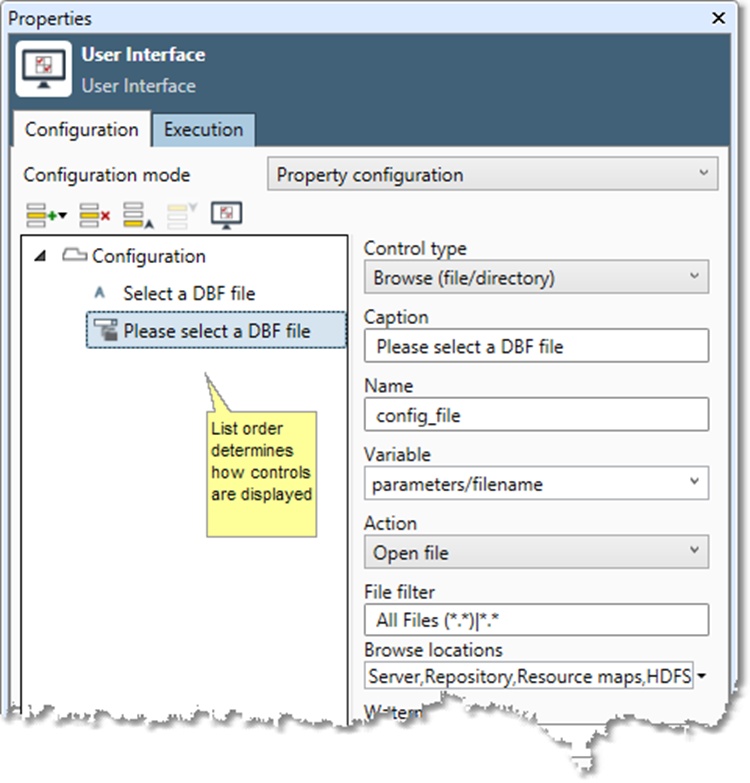The image size is (750, 783).
Task: Select the Configuration folder in the tree
Action: point(148,256)
